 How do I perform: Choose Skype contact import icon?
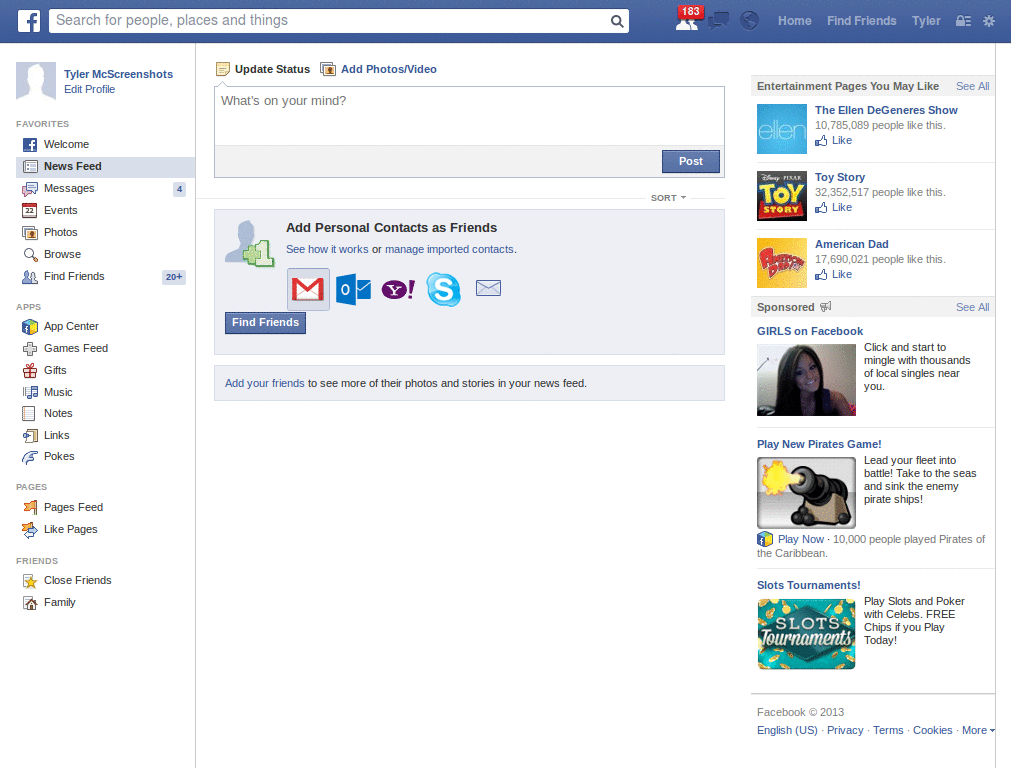click(x=443, y=289)
